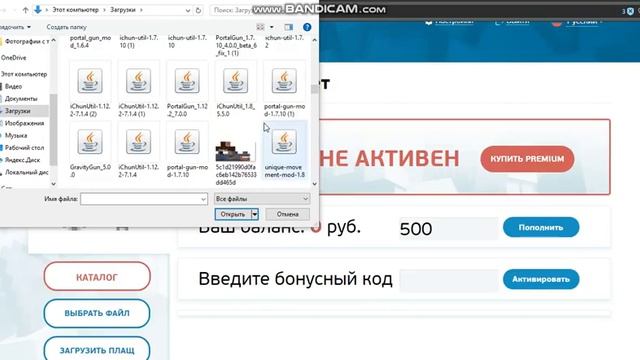The height and width of the screenshot is (360, 640).
Task: Click the up-one-level arrow in the file dialog
Action: (25, 10)
